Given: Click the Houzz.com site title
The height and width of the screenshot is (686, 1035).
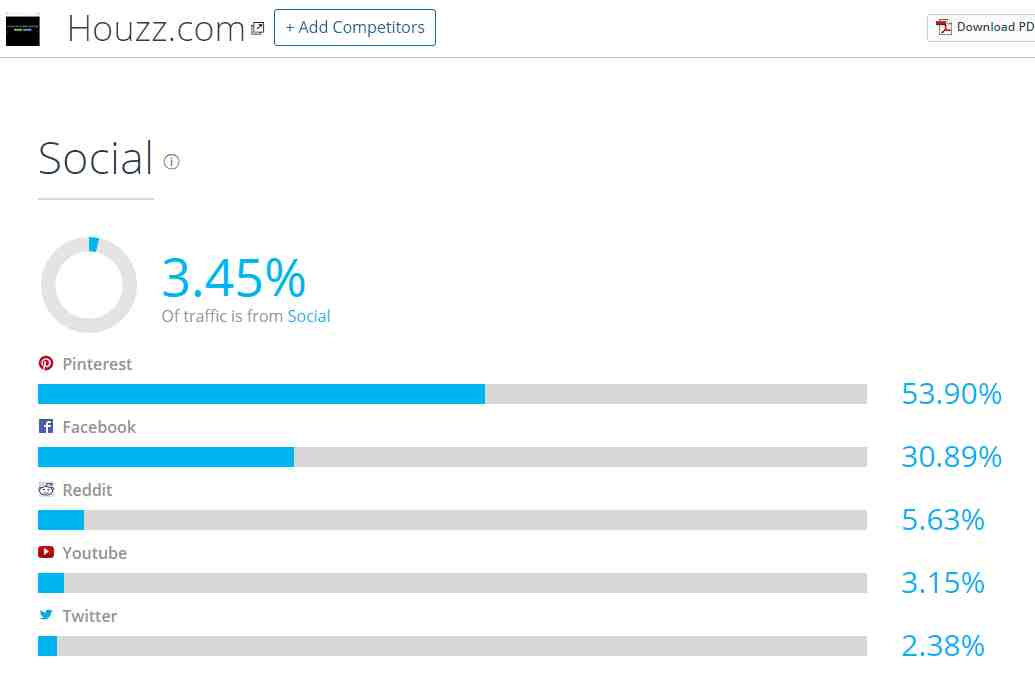Looking at the screenshot, I should coord(156,29).
